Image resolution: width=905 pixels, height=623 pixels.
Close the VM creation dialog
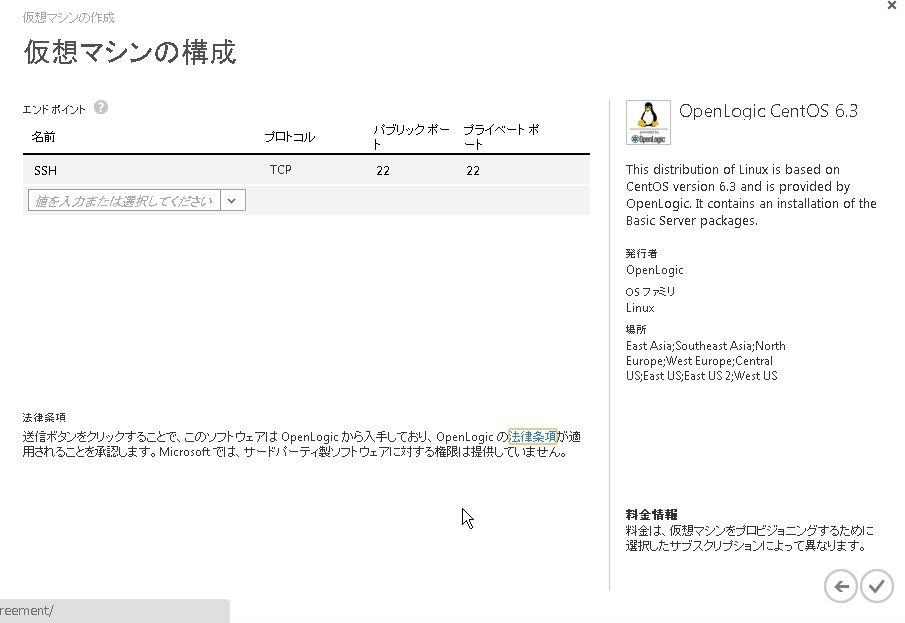click(x=892, y=5)
